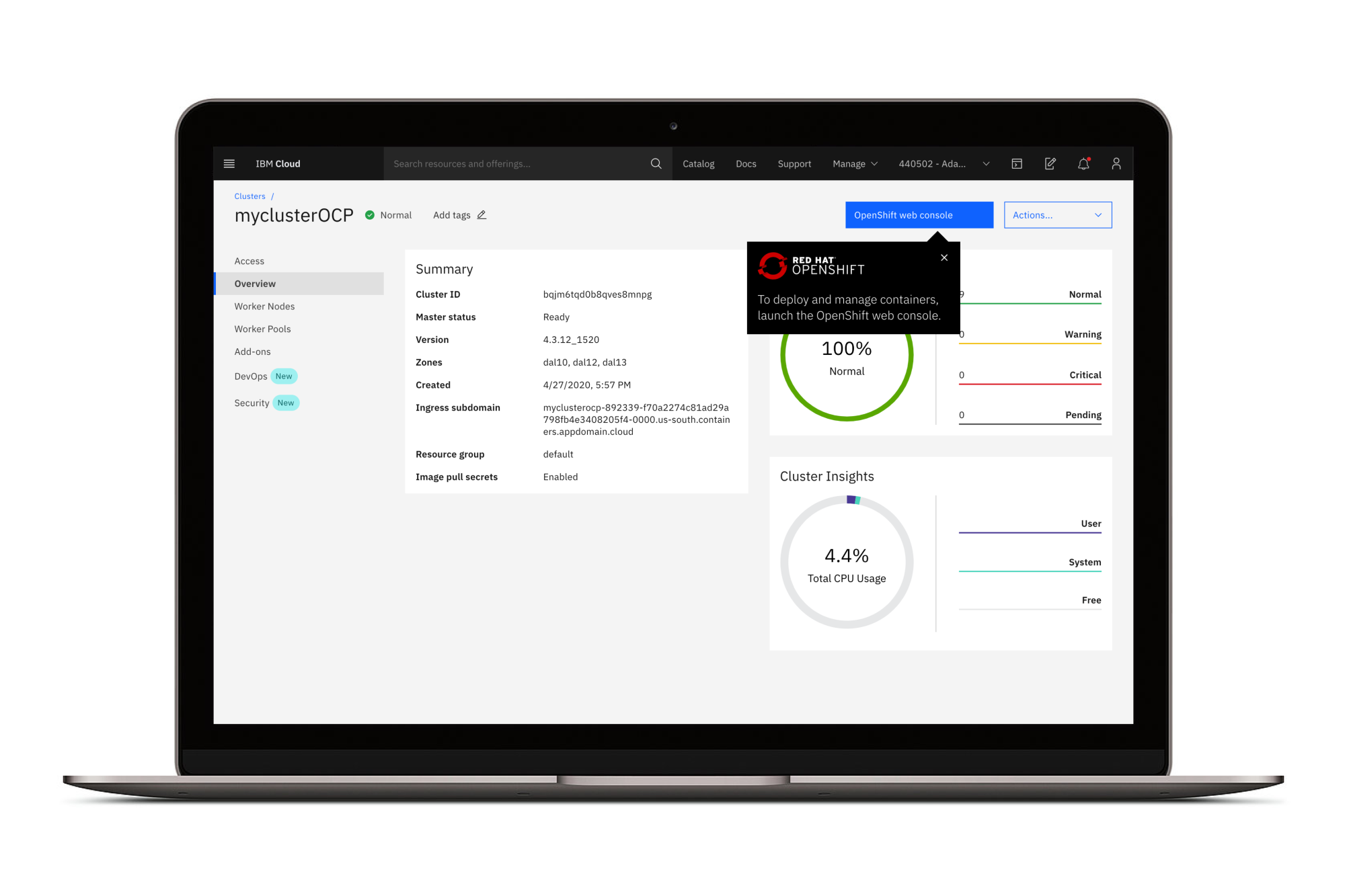
Task: Expand the Actions dropdown
Action: click(x=1057, y=215)
